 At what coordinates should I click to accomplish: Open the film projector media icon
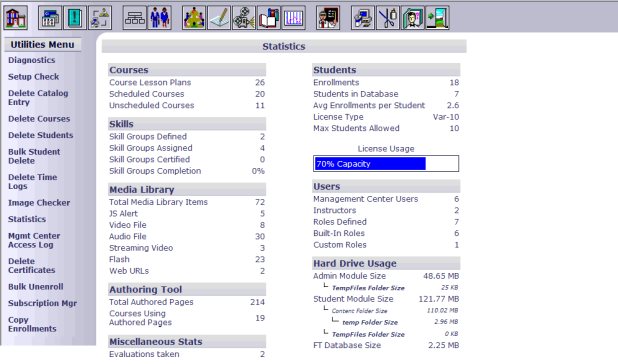pos(244,18)
